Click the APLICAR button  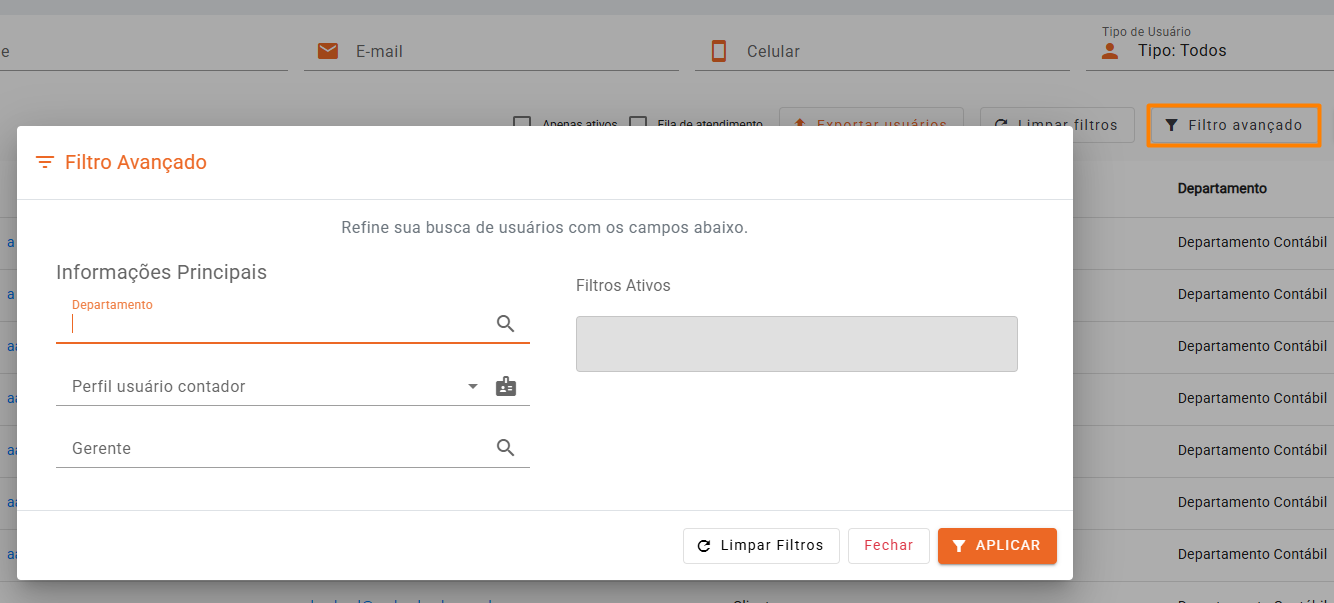coord(997,546)
